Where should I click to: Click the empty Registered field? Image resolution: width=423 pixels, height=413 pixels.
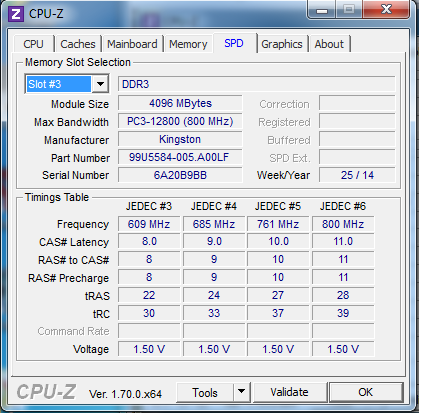pos(357,121)
